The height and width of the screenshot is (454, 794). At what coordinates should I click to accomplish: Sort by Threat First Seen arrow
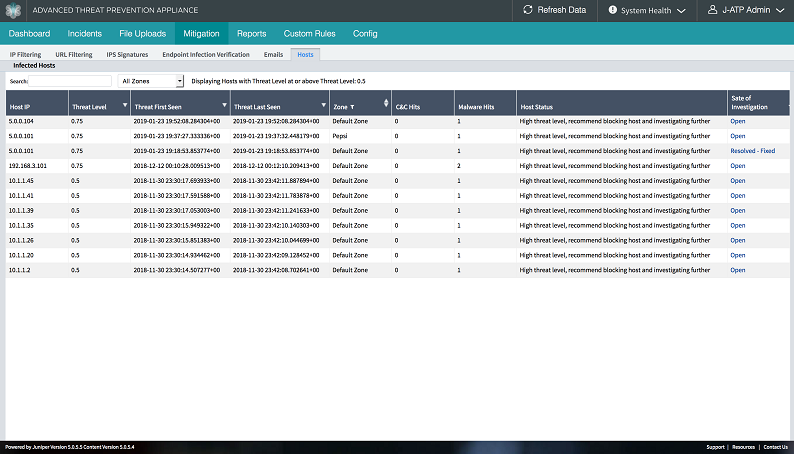coord(221,105)
